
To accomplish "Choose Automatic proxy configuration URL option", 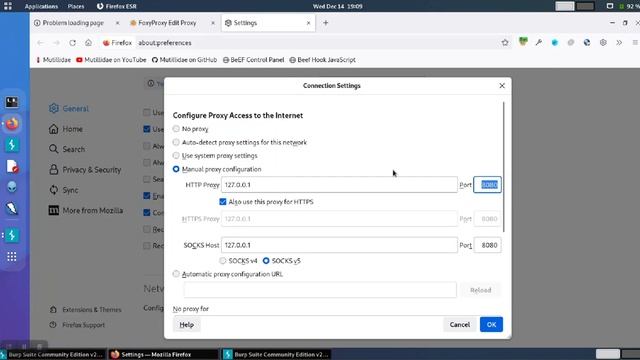I will point(176,274).
